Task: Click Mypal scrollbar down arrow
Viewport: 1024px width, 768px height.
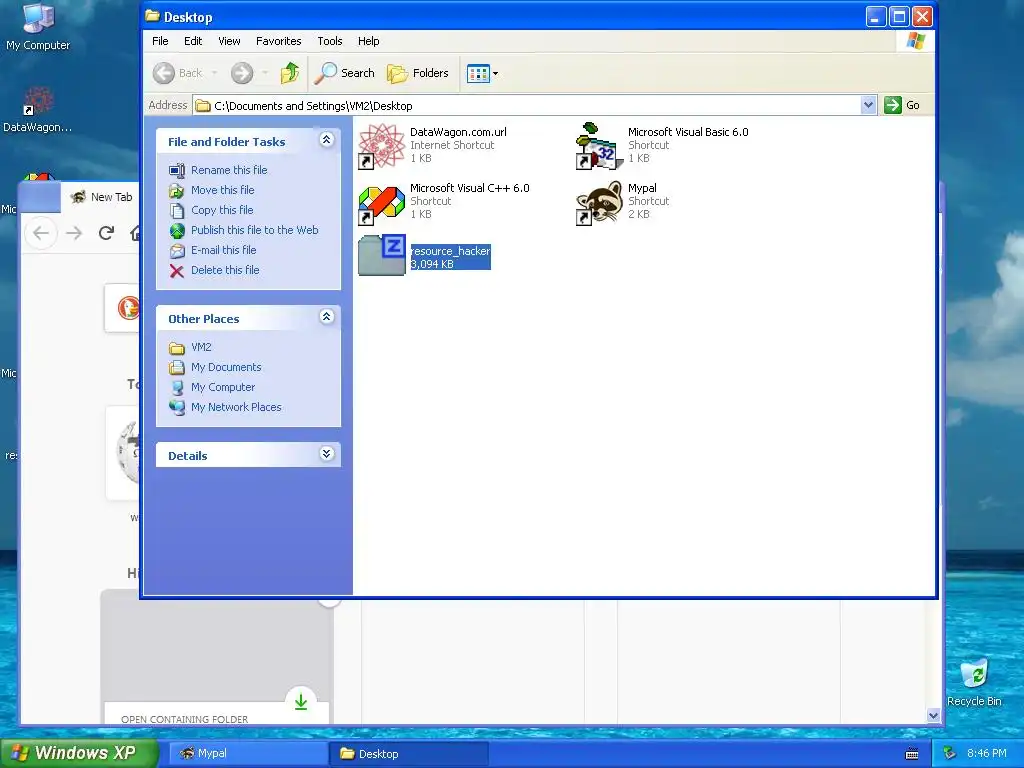Action: coord(933,715)
